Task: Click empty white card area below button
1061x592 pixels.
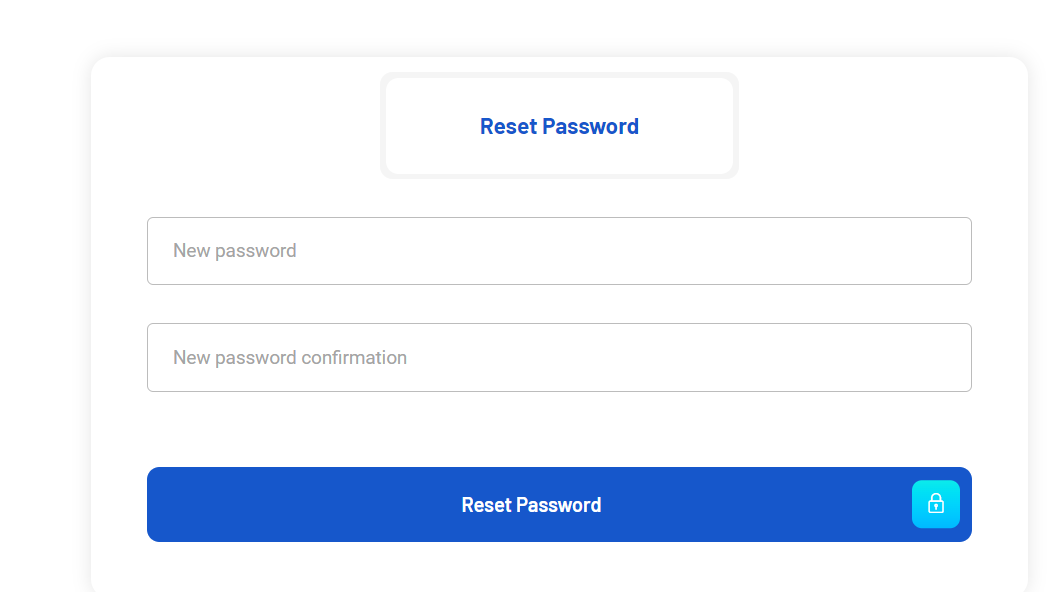Action: point(559,568)
